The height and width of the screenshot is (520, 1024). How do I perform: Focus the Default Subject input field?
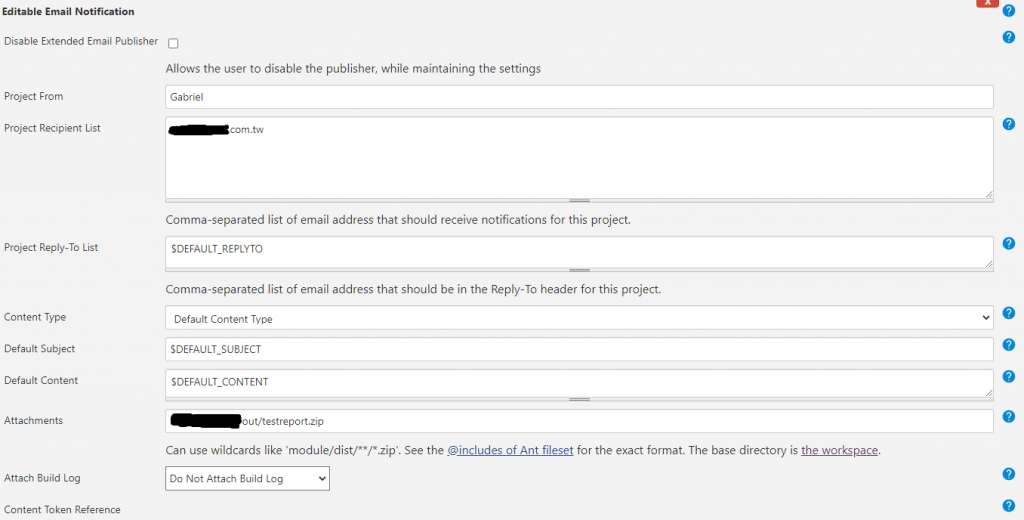tap(579, 349)
